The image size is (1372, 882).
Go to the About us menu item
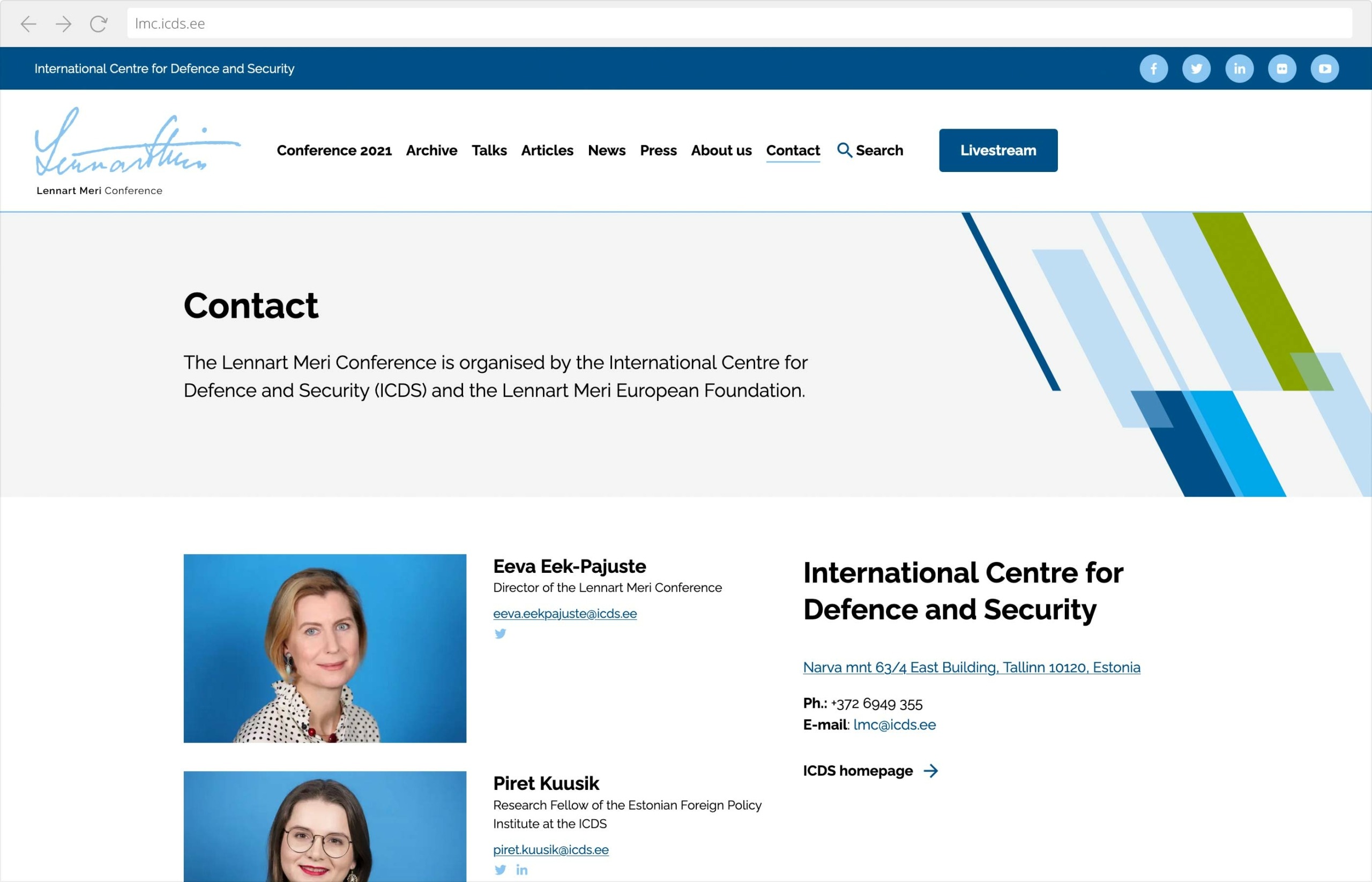(721, 150)
